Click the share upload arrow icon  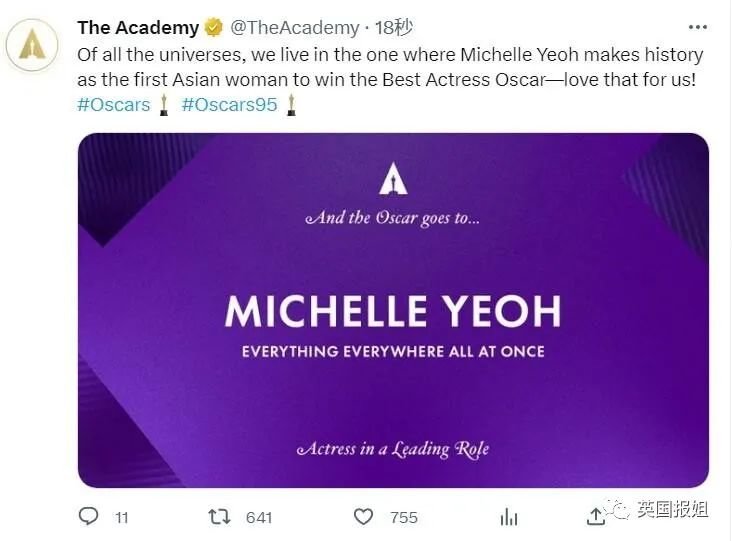(596, 515)
